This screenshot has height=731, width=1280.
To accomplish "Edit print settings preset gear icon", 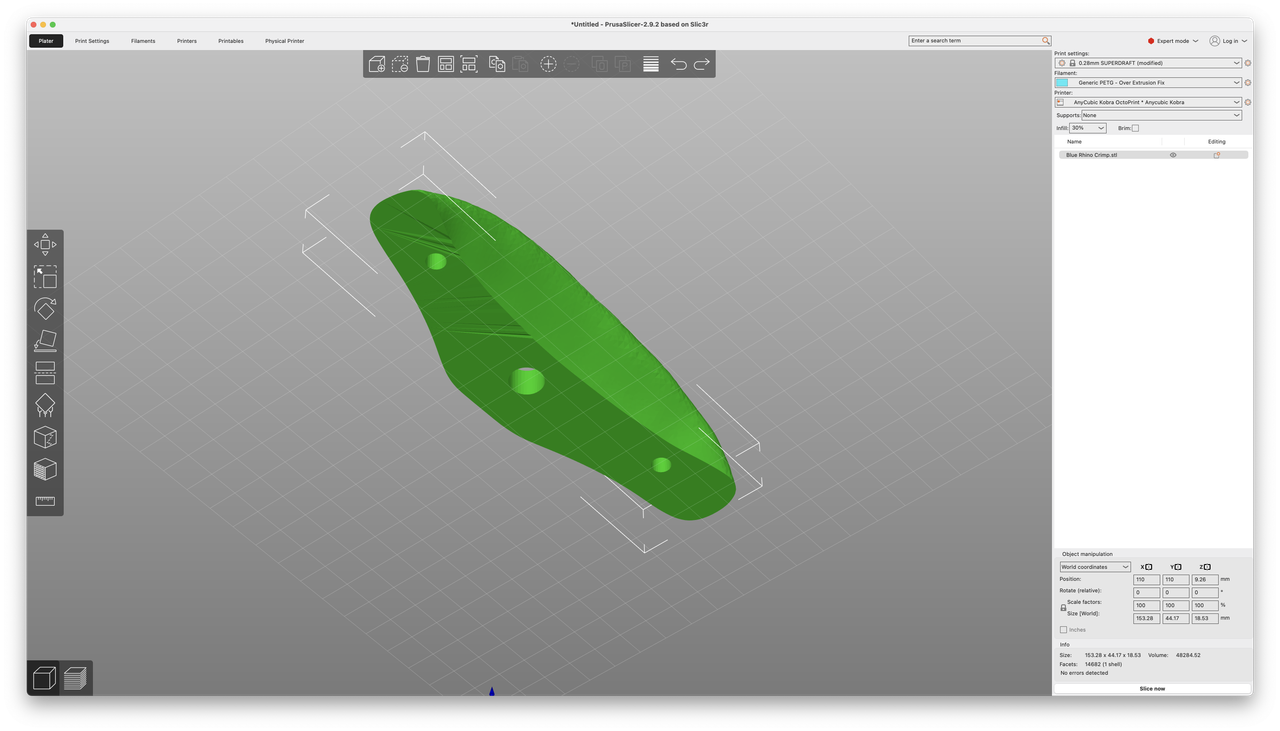I will tap(1248, 63).
